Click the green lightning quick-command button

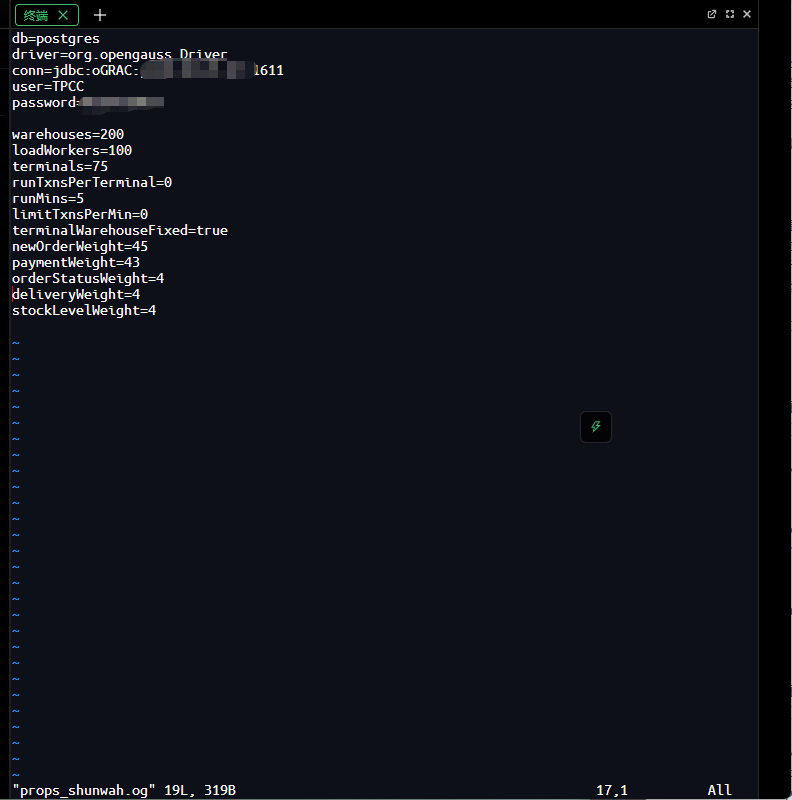pos(596,427)
